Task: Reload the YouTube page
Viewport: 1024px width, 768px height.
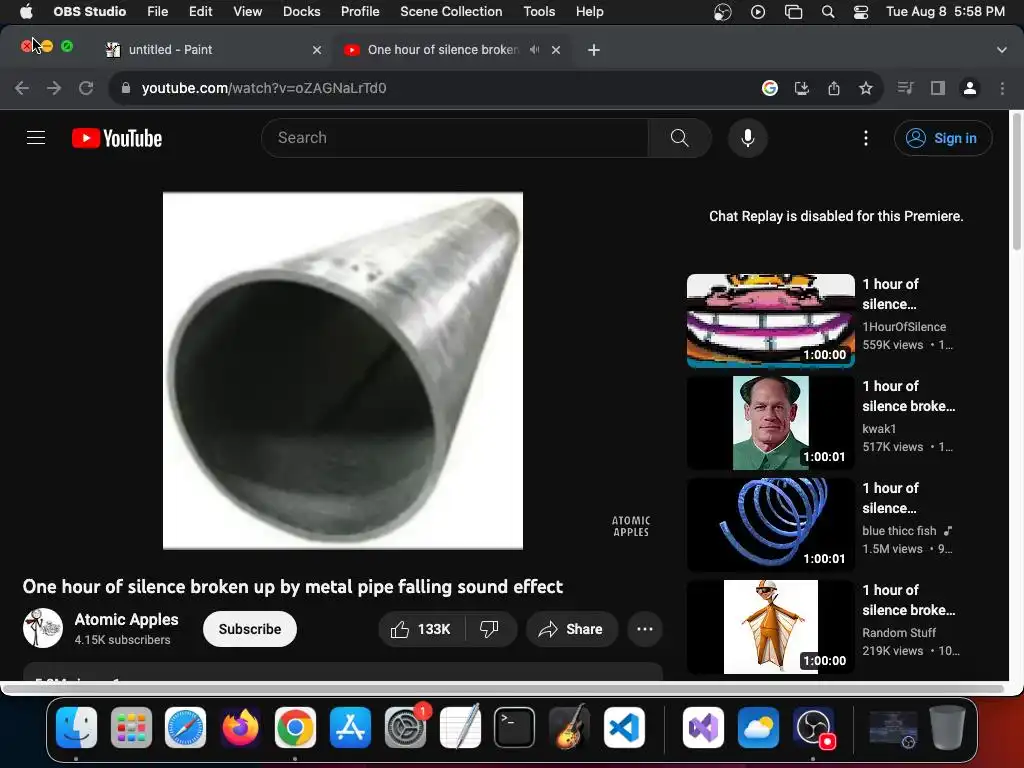Action: [86, 88]
